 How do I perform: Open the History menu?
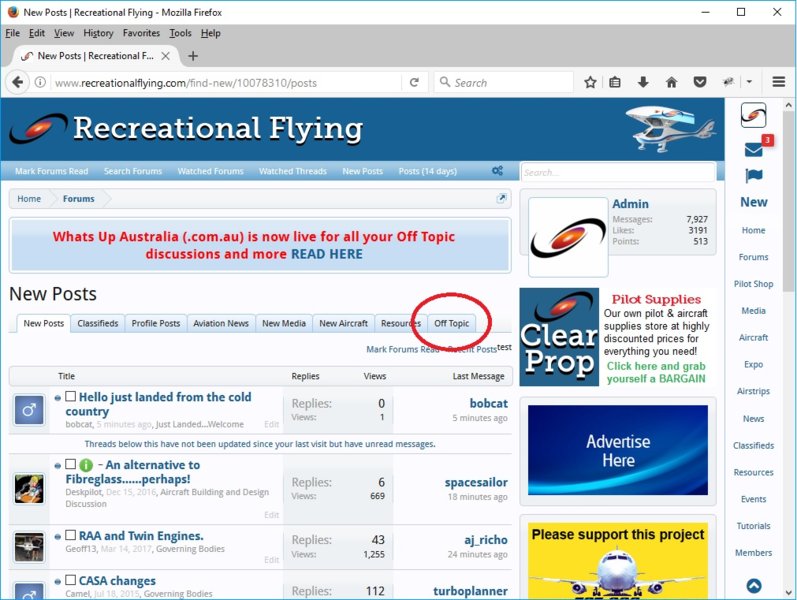(x=98, y=33)
